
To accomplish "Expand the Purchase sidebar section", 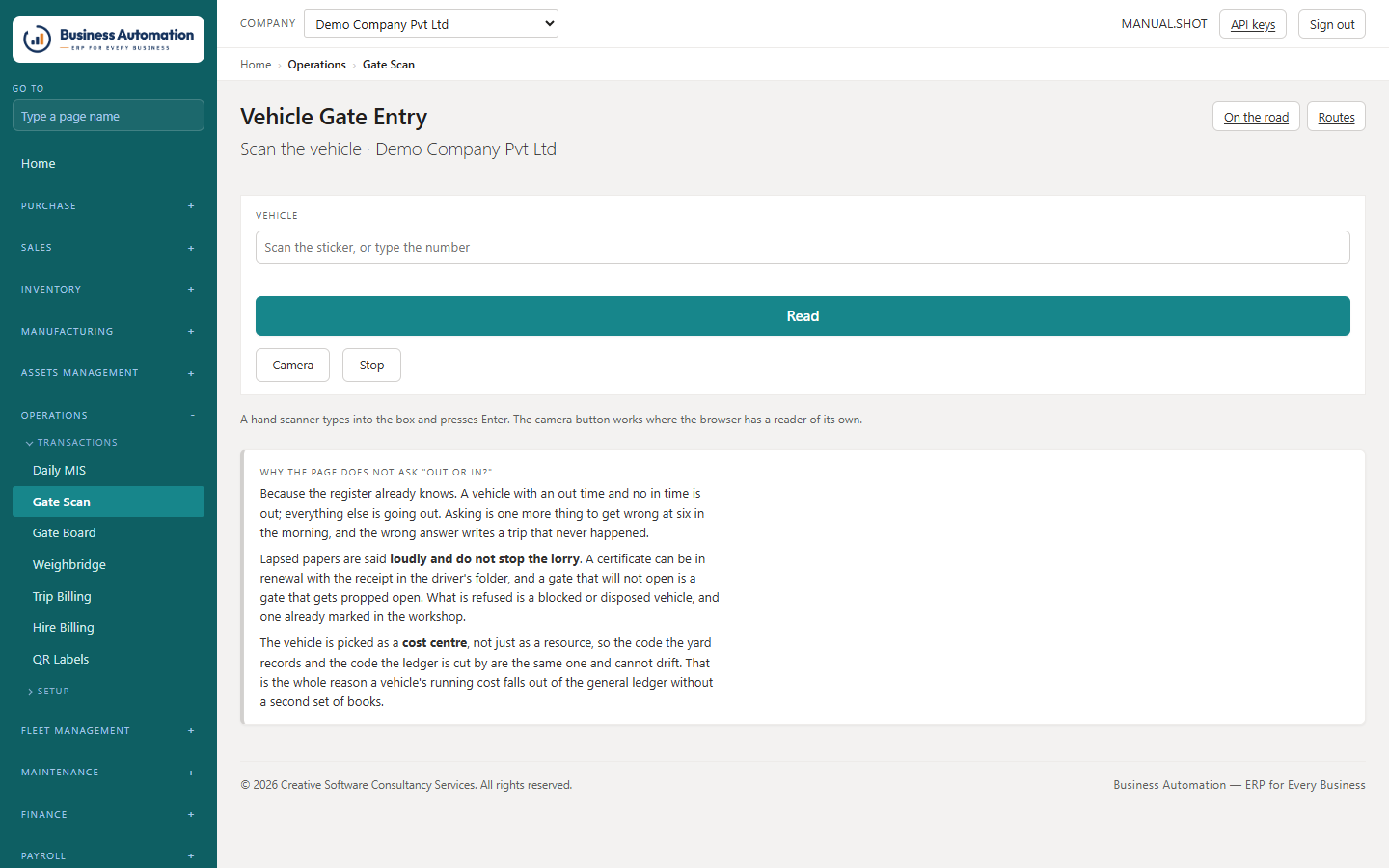I will tap(108, 205).
